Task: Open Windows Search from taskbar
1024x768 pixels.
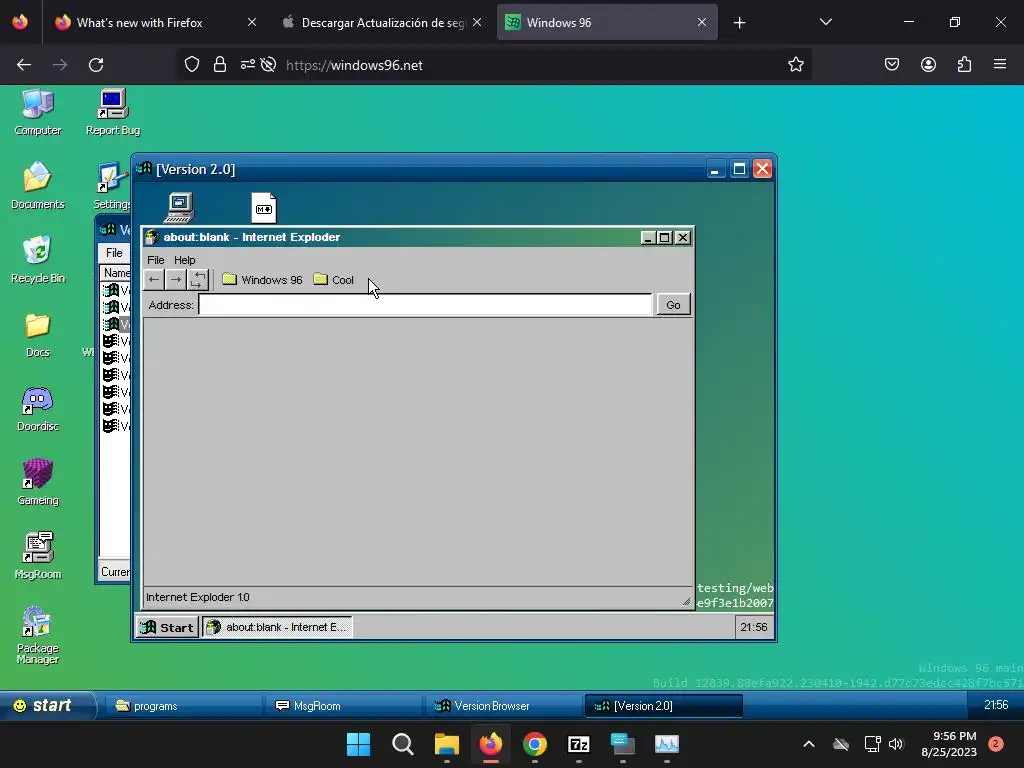Action: (402, 744)
